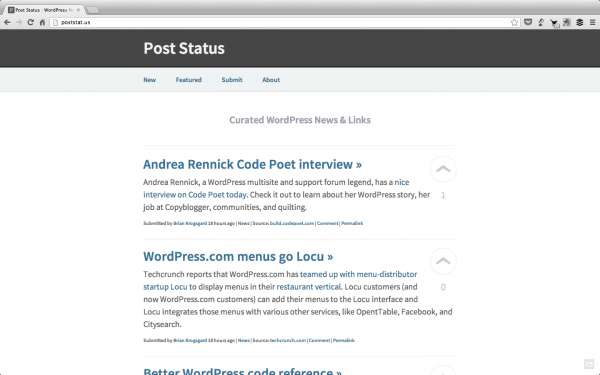The image size is (600, 375).
Task: Reload the page with the refresh icon
Action: click(x=31, y=23)
